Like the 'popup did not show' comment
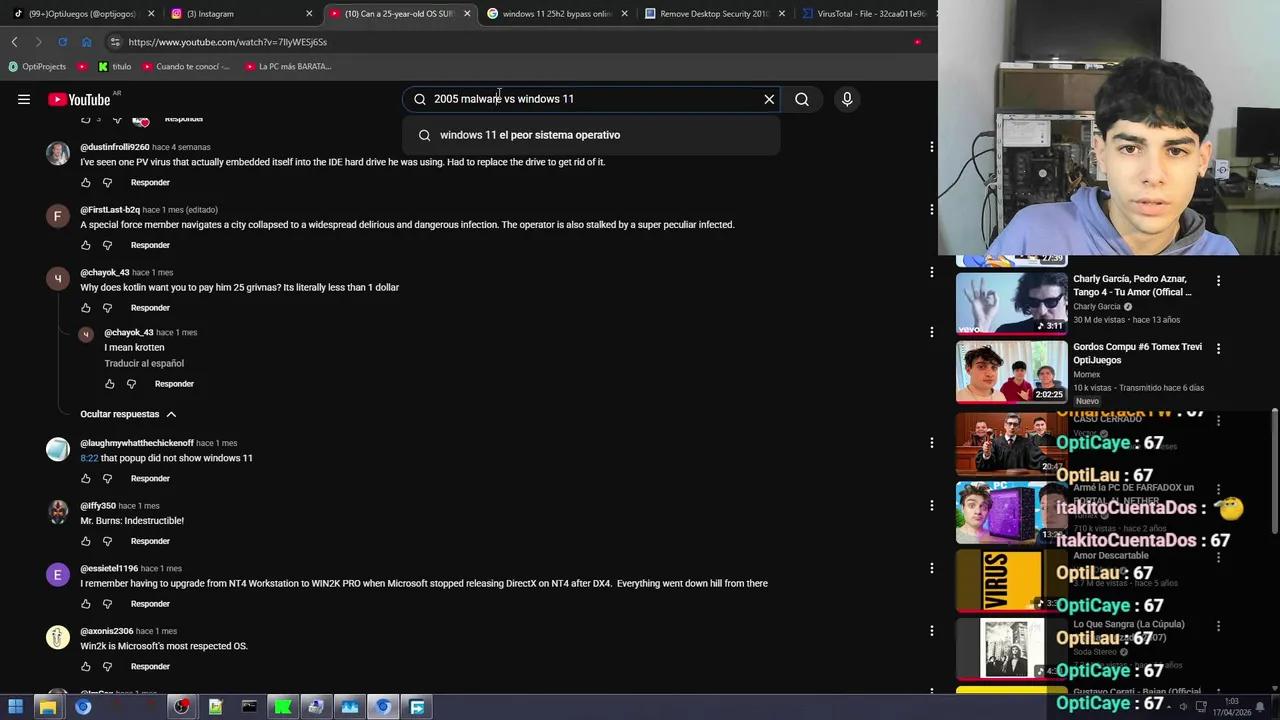Image resolution: width=1280 pixels, height=720 pixels. pos(86,479)
